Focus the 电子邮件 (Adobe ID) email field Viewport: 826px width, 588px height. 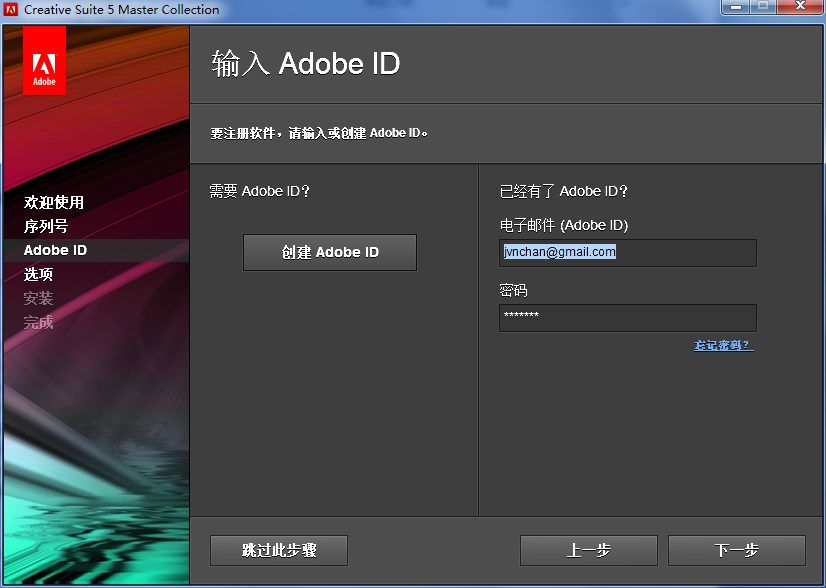point(627,253)
